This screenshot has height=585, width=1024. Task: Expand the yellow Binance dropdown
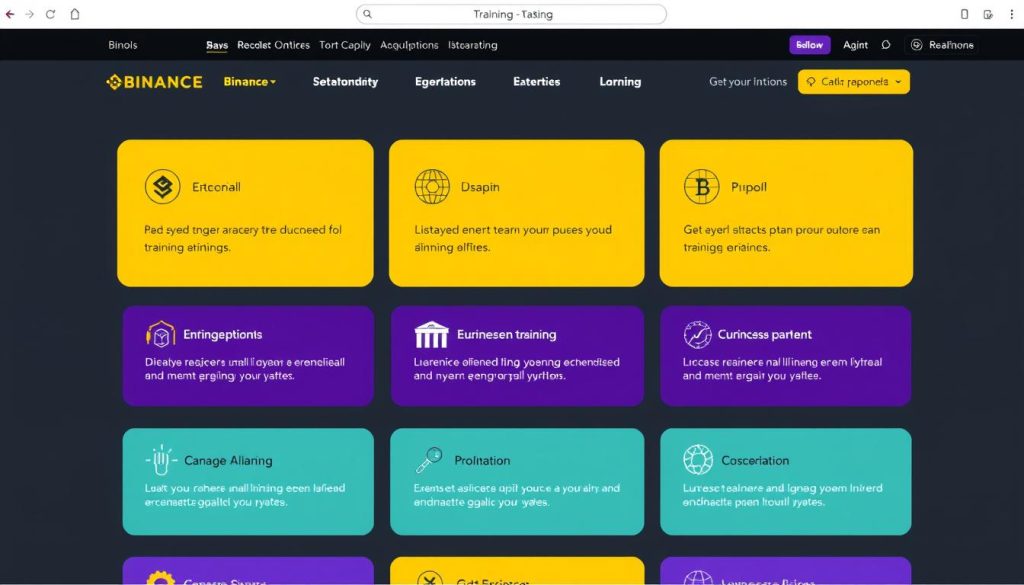[x=249, y=82]
